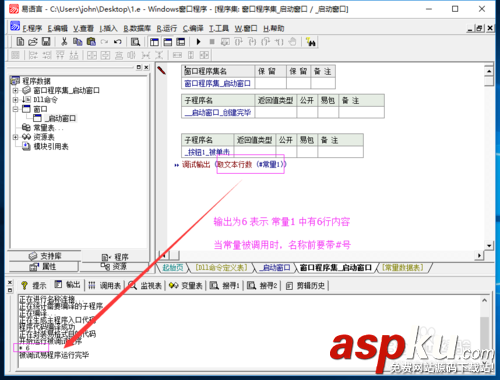Switch to the 变量表 tab

click(186, 285)
